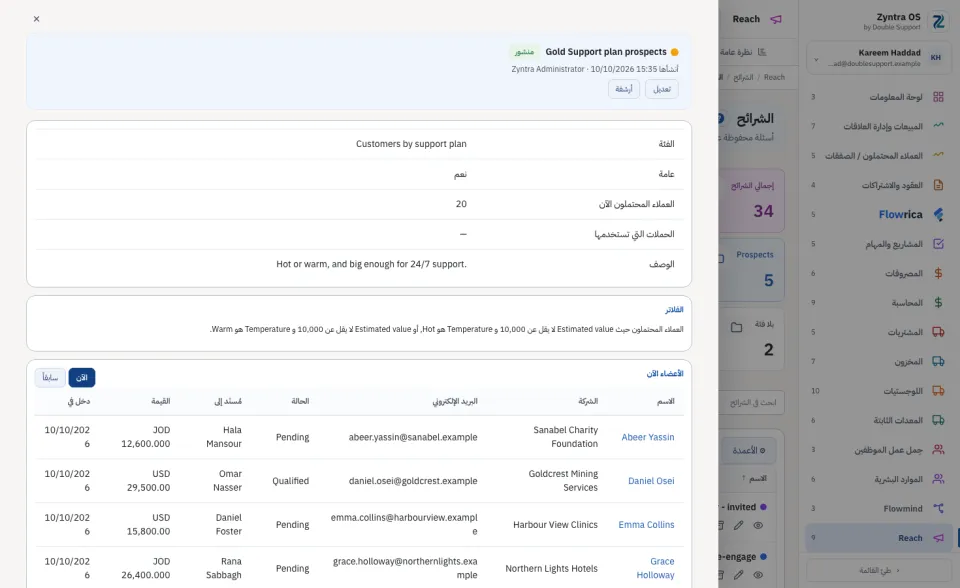This screenshot has width=960, height=588.
Task: Open المبيعات وإدارة العلاقات sidebar icon
Action: click(938, 126)
